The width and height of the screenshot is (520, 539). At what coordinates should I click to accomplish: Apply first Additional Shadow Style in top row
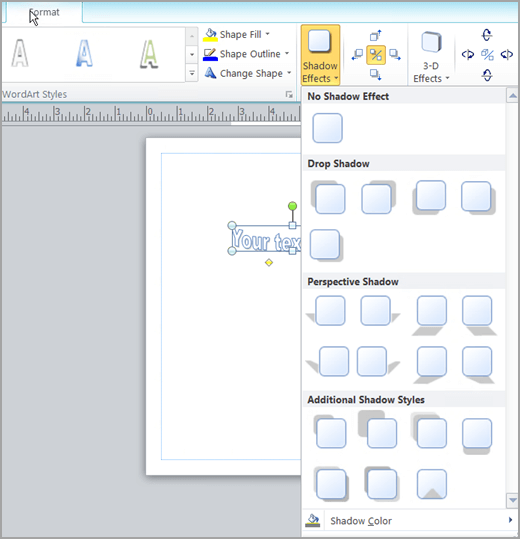coord(330,431)
